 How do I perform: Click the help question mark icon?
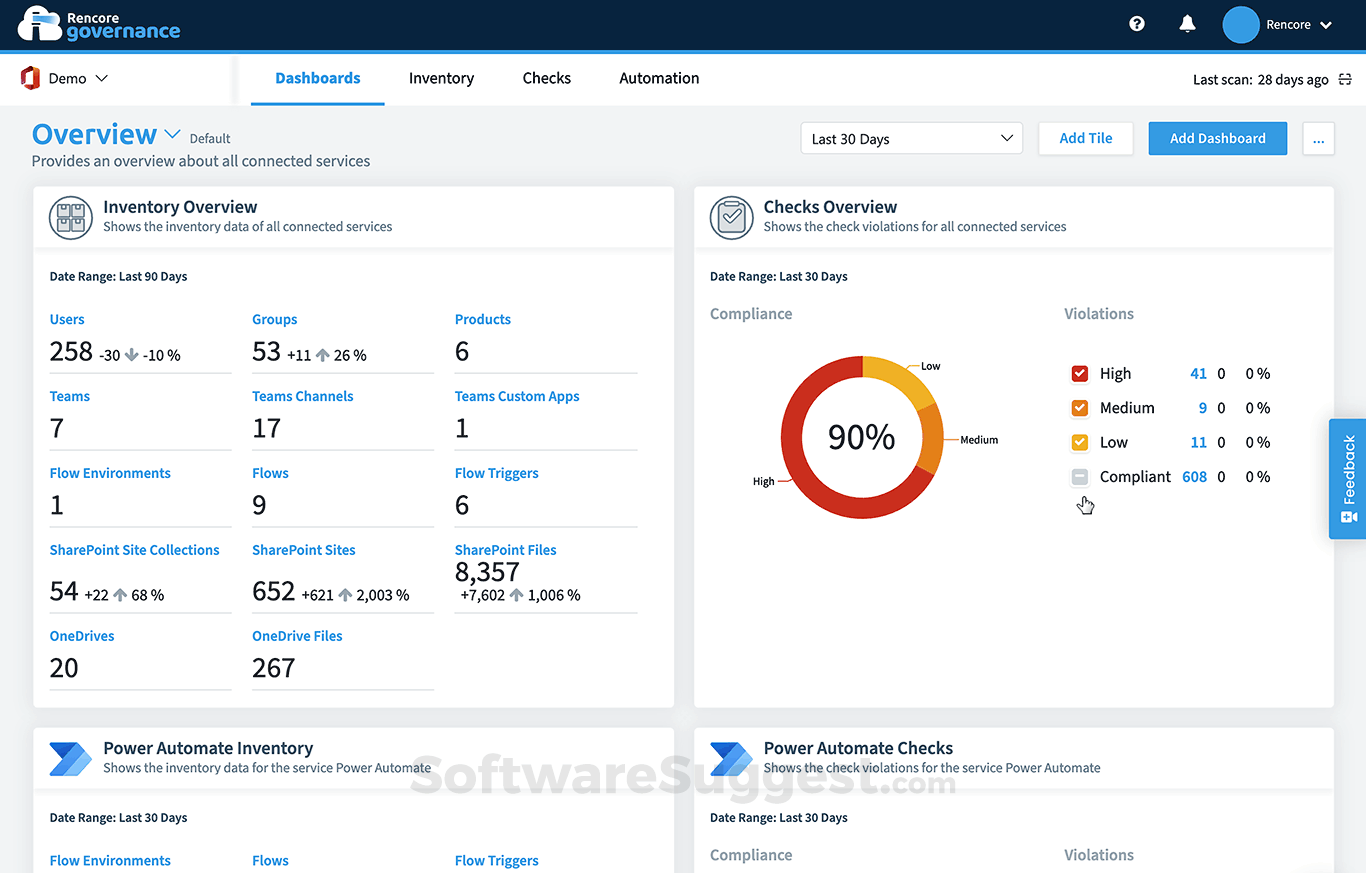[x=1137, y=24]
